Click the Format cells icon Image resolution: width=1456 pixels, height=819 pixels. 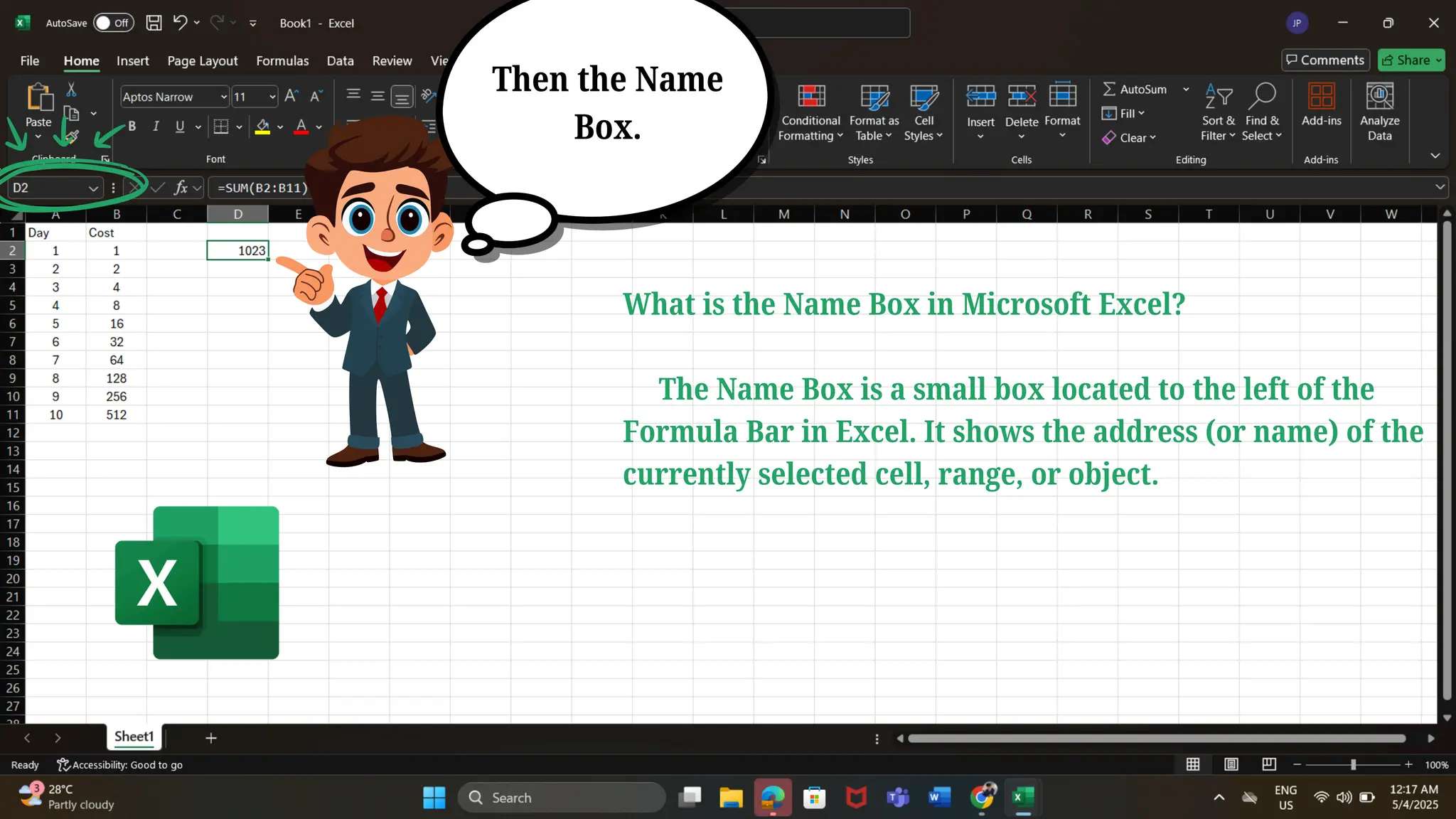click(1062, 94)
